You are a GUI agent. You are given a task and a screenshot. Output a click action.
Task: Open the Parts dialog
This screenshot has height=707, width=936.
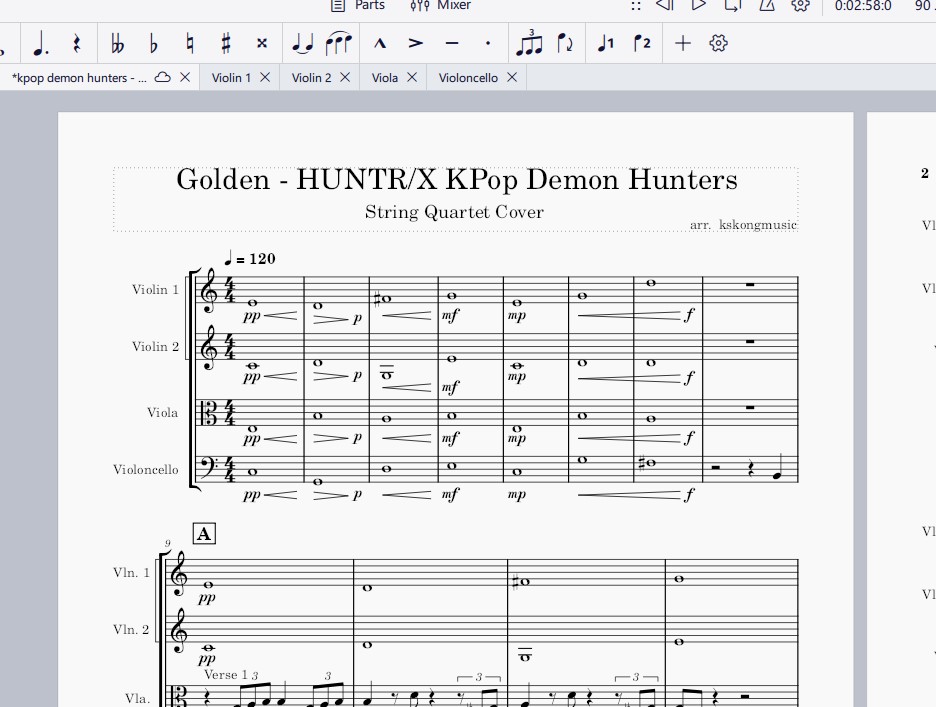tap(358, 5)
